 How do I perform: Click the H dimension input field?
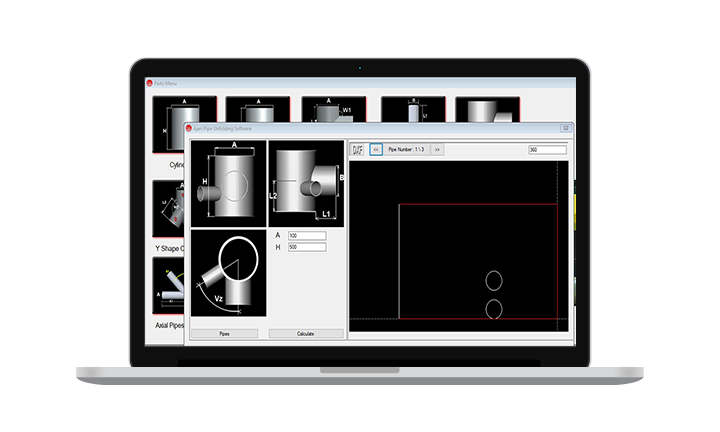pos(307,247)
